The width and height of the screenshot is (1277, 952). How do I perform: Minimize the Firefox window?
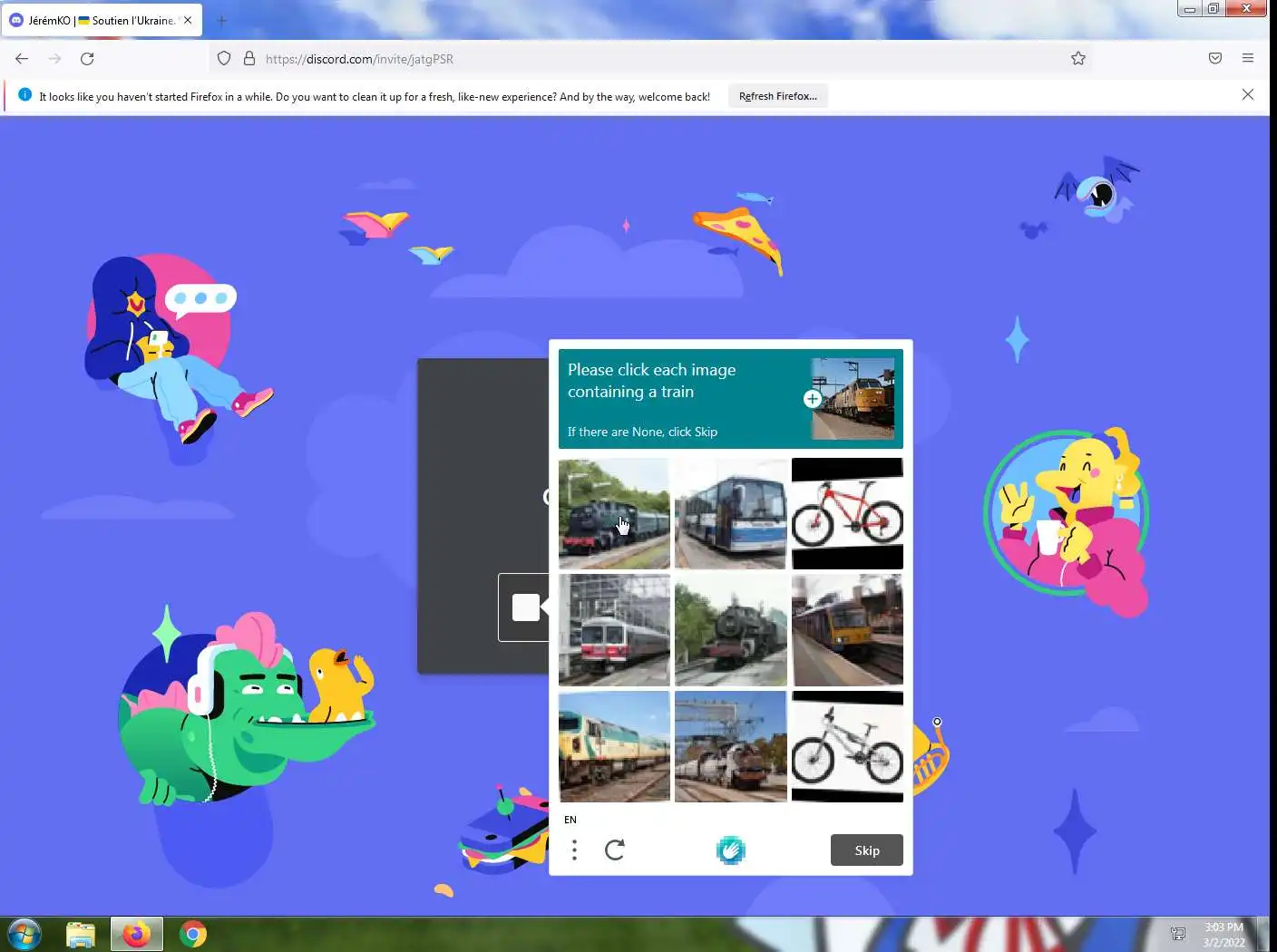click(1190, 9)
